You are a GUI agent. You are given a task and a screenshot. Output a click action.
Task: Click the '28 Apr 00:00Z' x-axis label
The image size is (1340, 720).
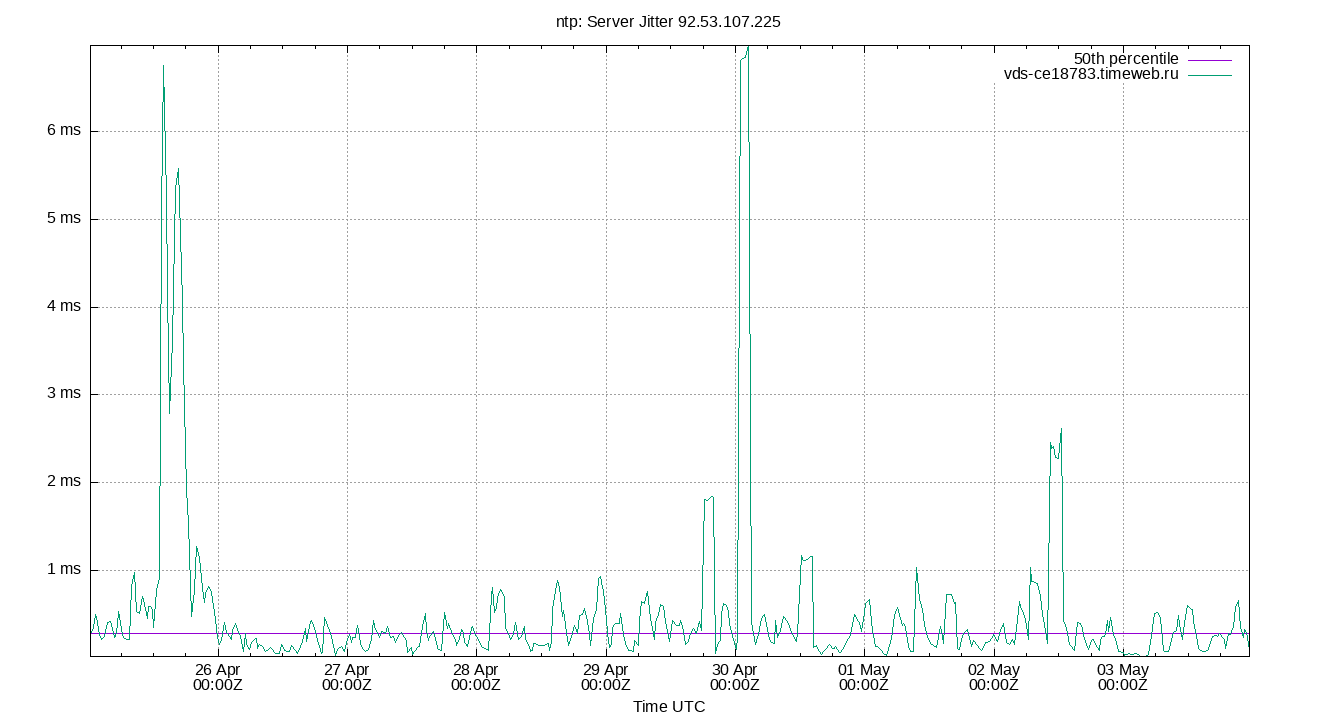click(476, 677)
